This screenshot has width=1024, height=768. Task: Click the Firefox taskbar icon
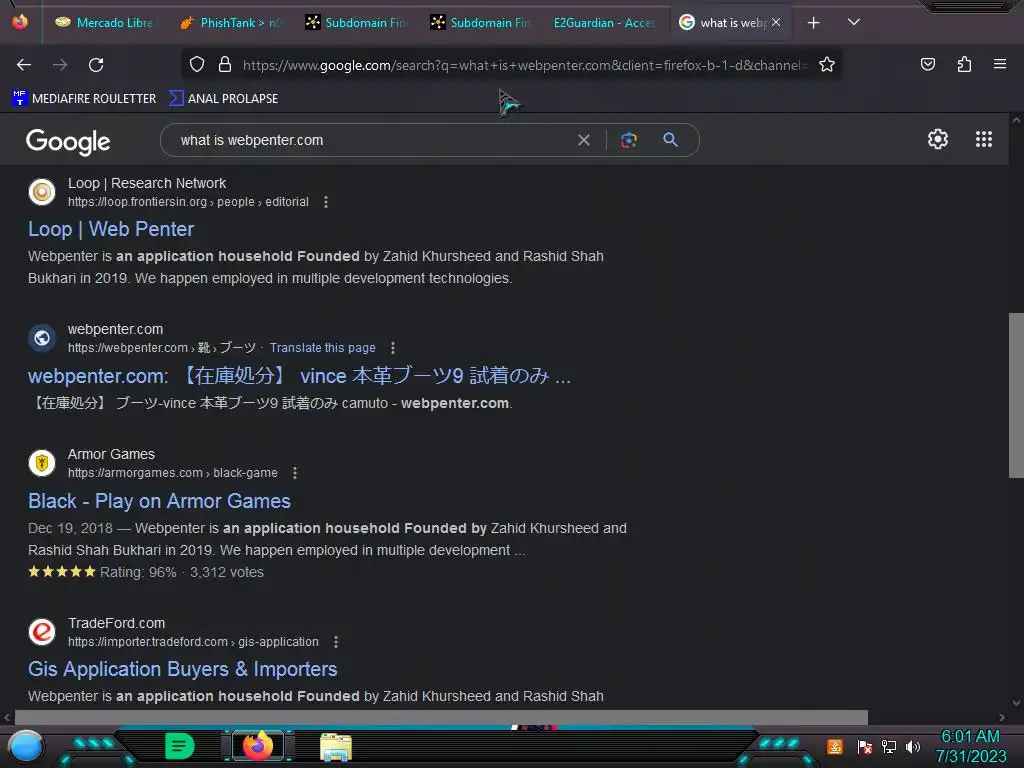tap(257, 746)
